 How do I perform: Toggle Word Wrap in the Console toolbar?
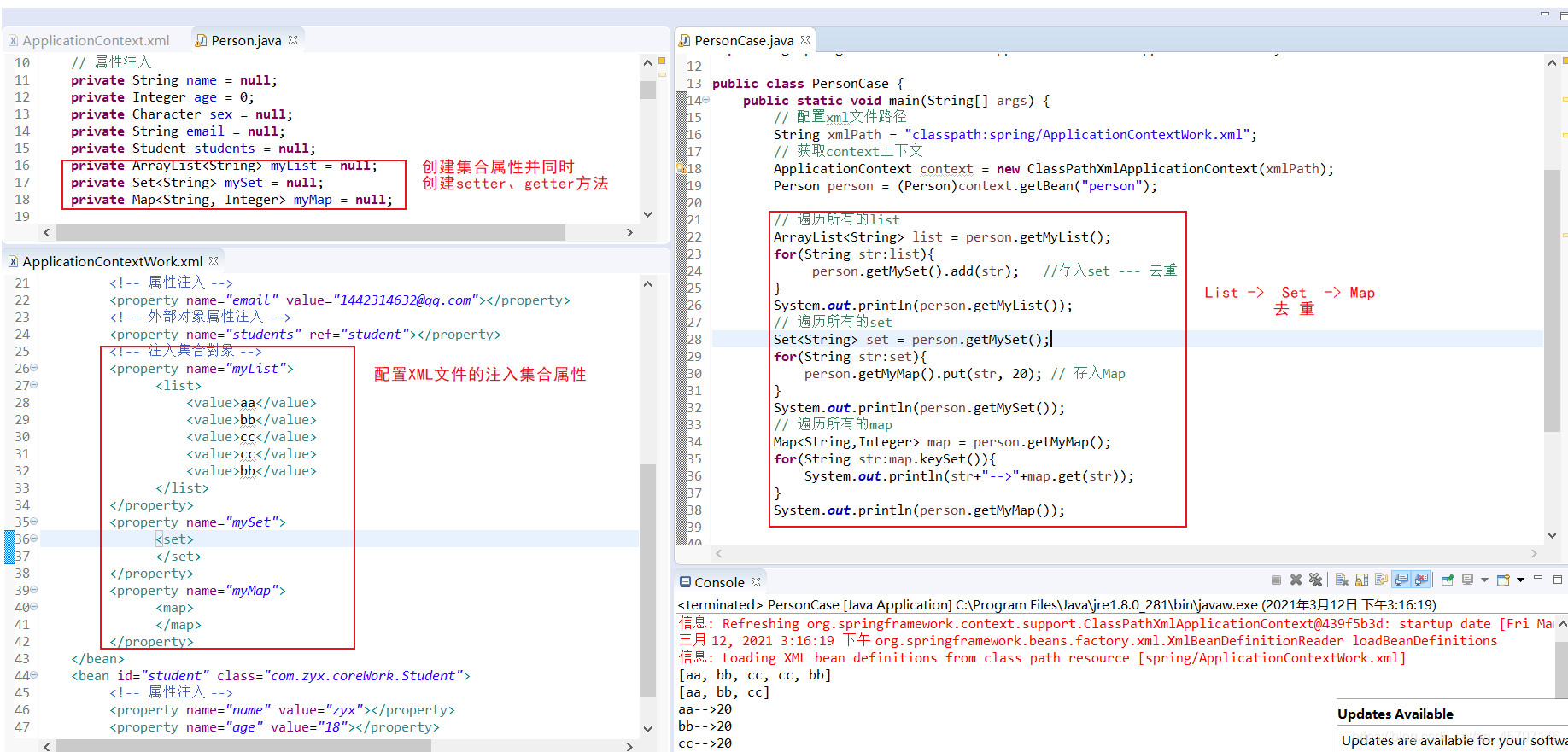point(1381,580)
